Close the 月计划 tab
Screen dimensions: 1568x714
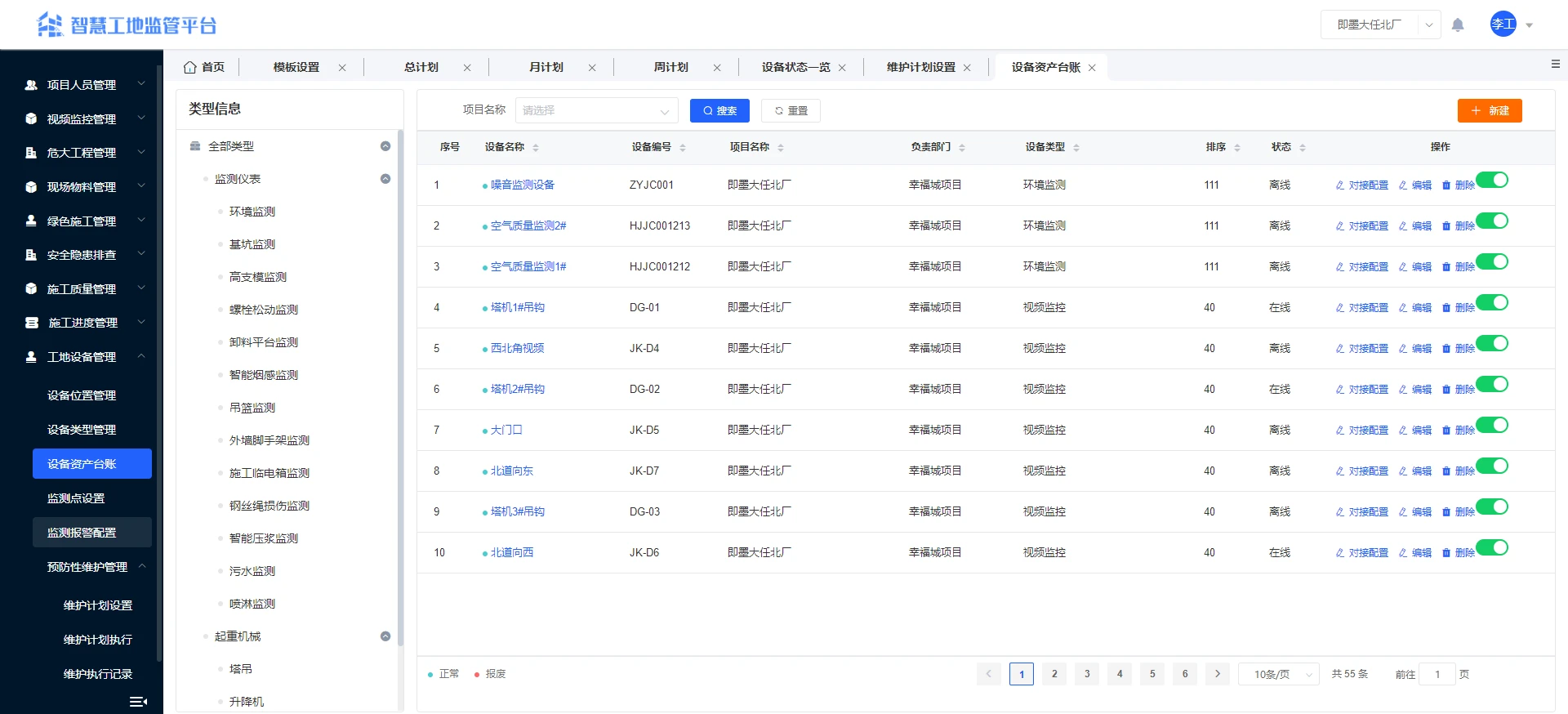click(x=592, y=68)
